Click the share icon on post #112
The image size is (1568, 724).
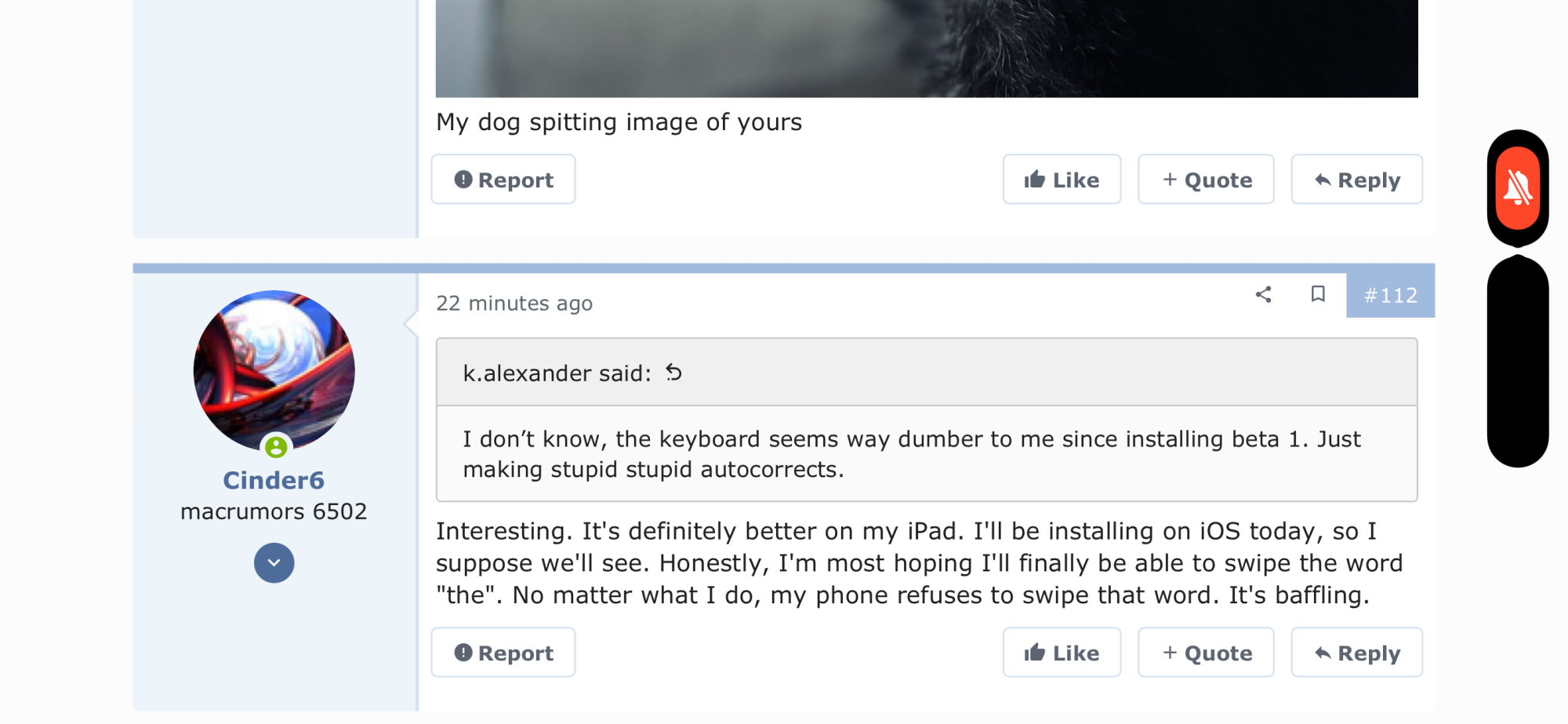pyautogui.click(x=1263, y=295)
